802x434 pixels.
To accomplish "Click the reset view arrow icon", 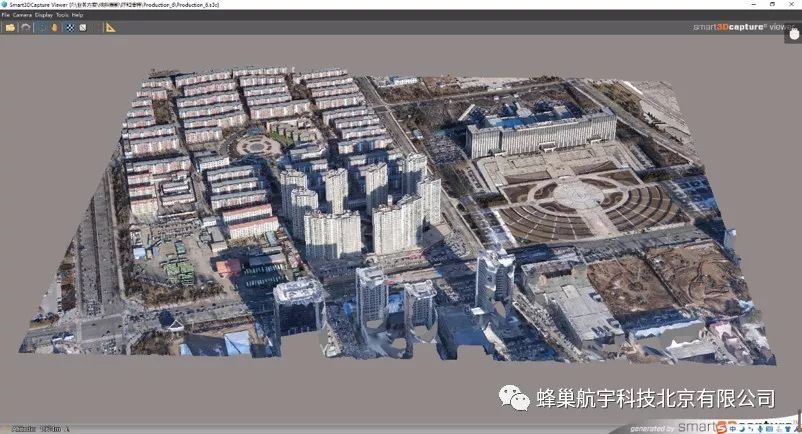I will click(25, 27).
